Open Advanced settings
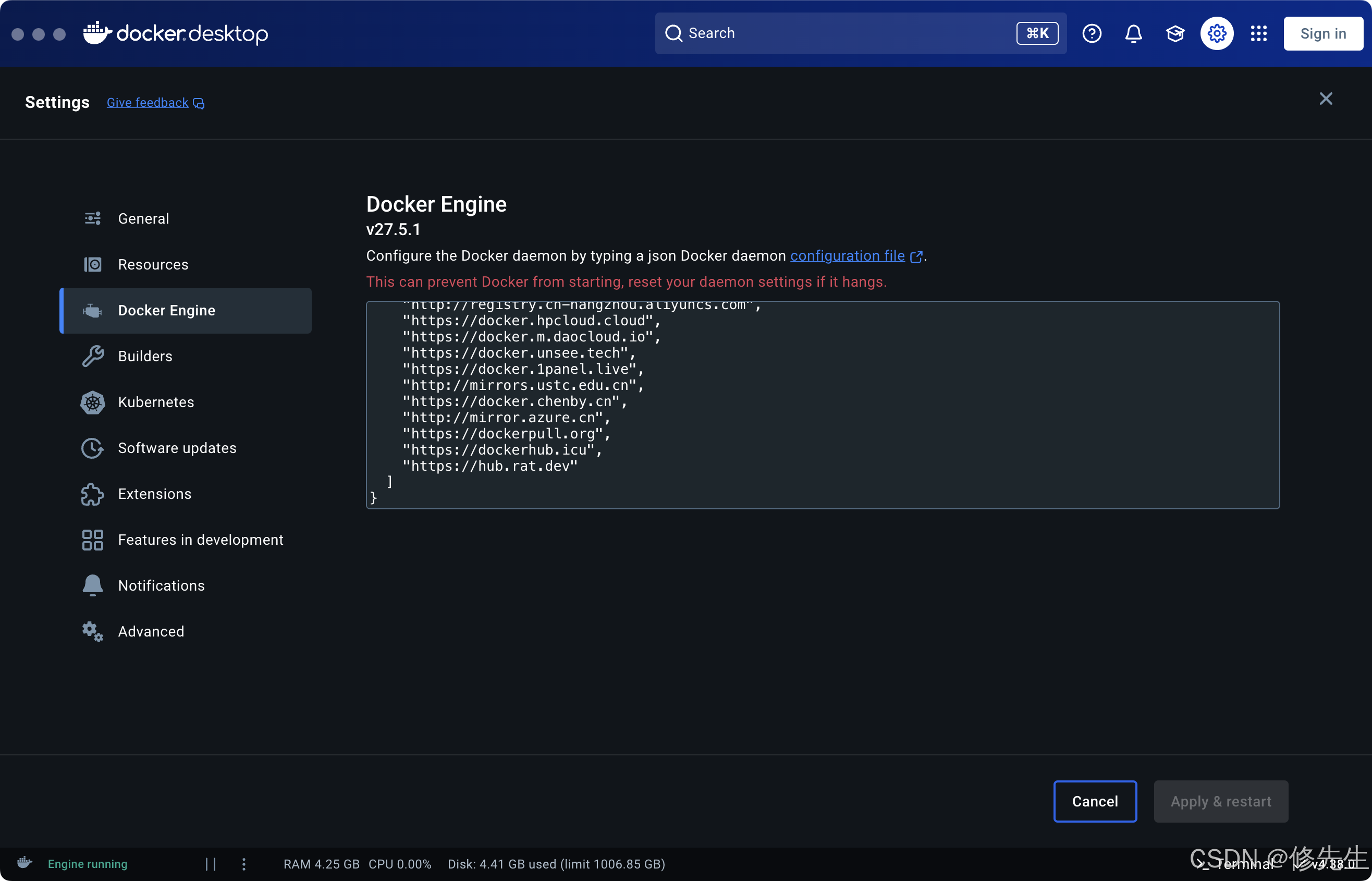This screenshot has height=881, width=1372. point(151,631)
